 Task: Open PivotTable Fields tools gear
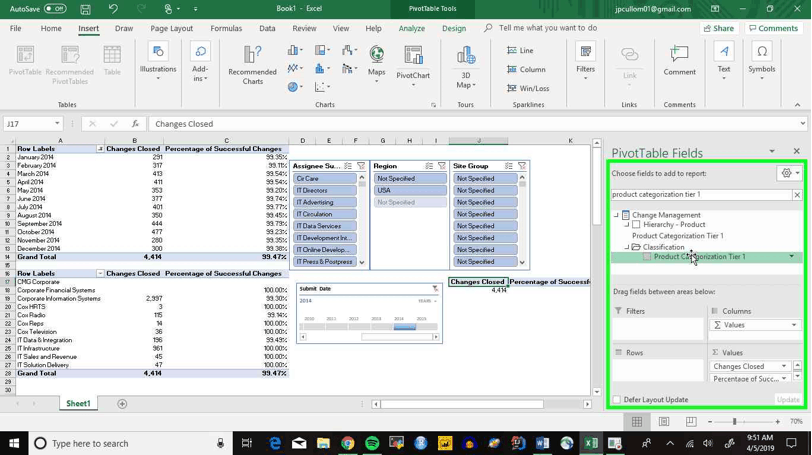789,173
